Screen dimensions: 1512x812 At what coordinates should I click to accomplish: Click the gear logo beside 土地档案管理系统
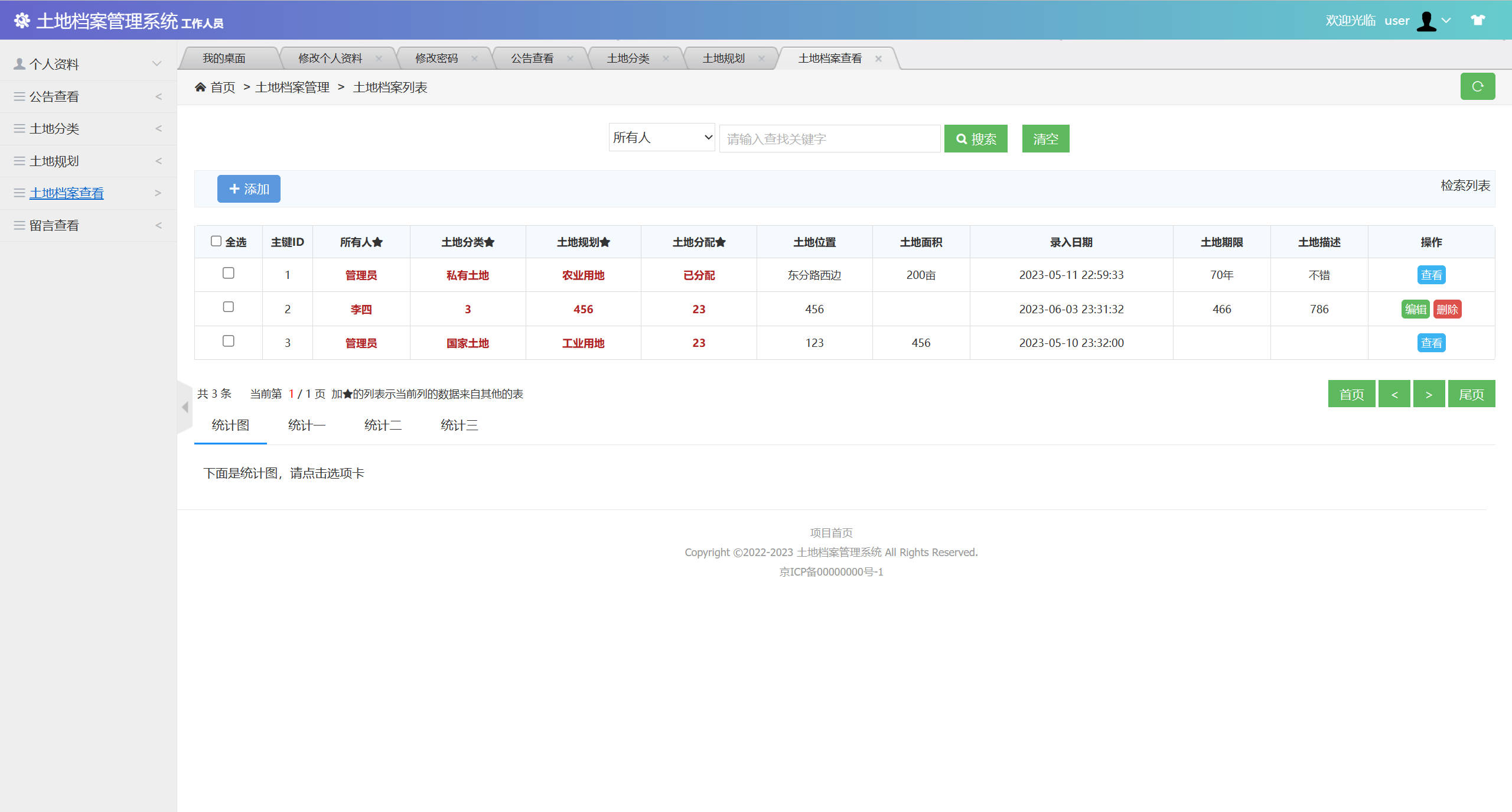click(23, 21)
